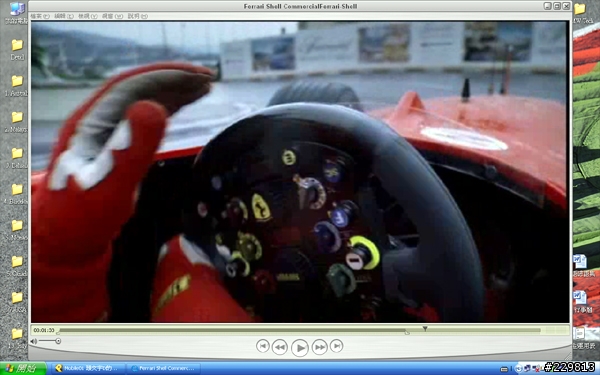The image size is (600, 375).
Task: Switch to the Mobile01 taskbar window
Action: 89,368
